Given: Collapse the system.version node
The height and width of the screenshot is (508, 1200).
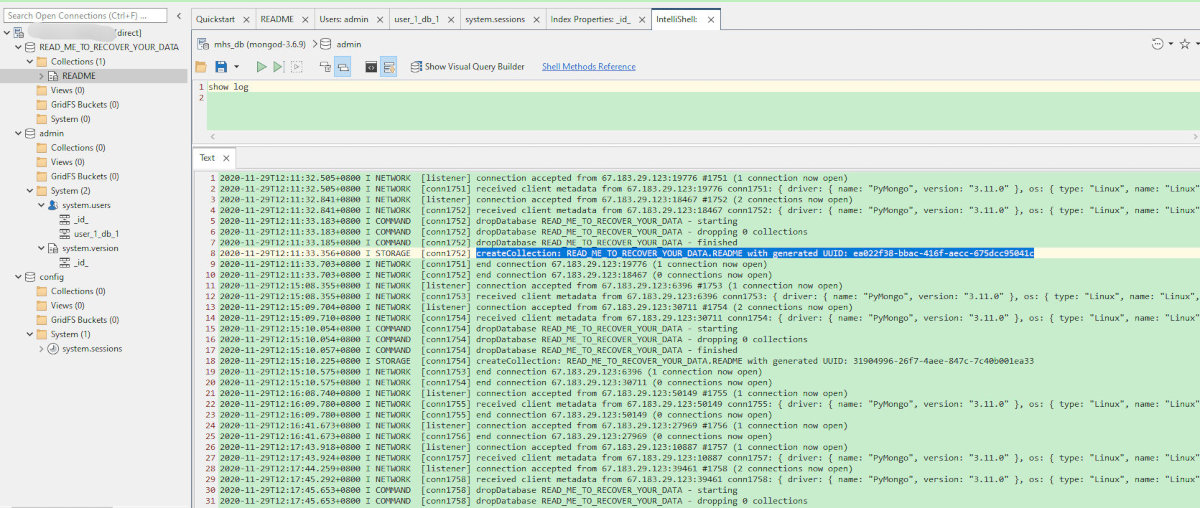Looking at the screenshot, I should tap(41, 248).
